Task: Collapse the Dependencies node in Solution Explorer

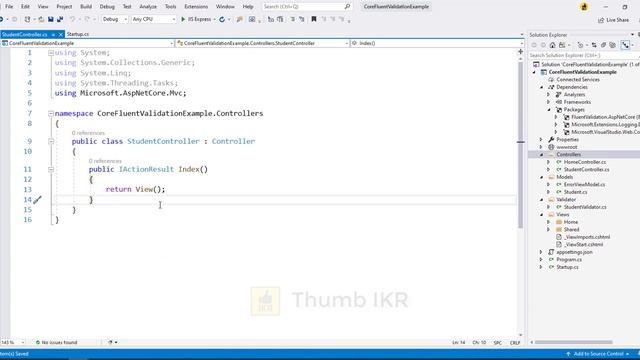Action: (x=542, y=87)
